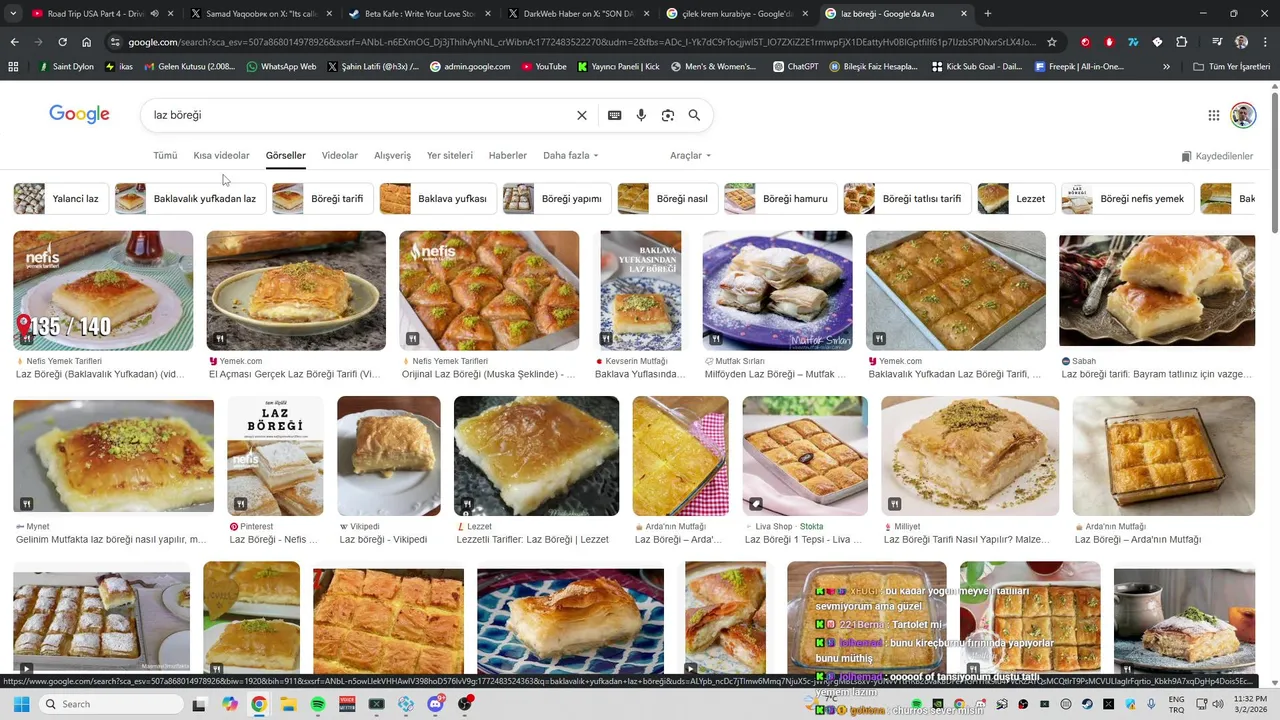
Task: Open the Windows Start menu
Action: click(x=21, y=704)
